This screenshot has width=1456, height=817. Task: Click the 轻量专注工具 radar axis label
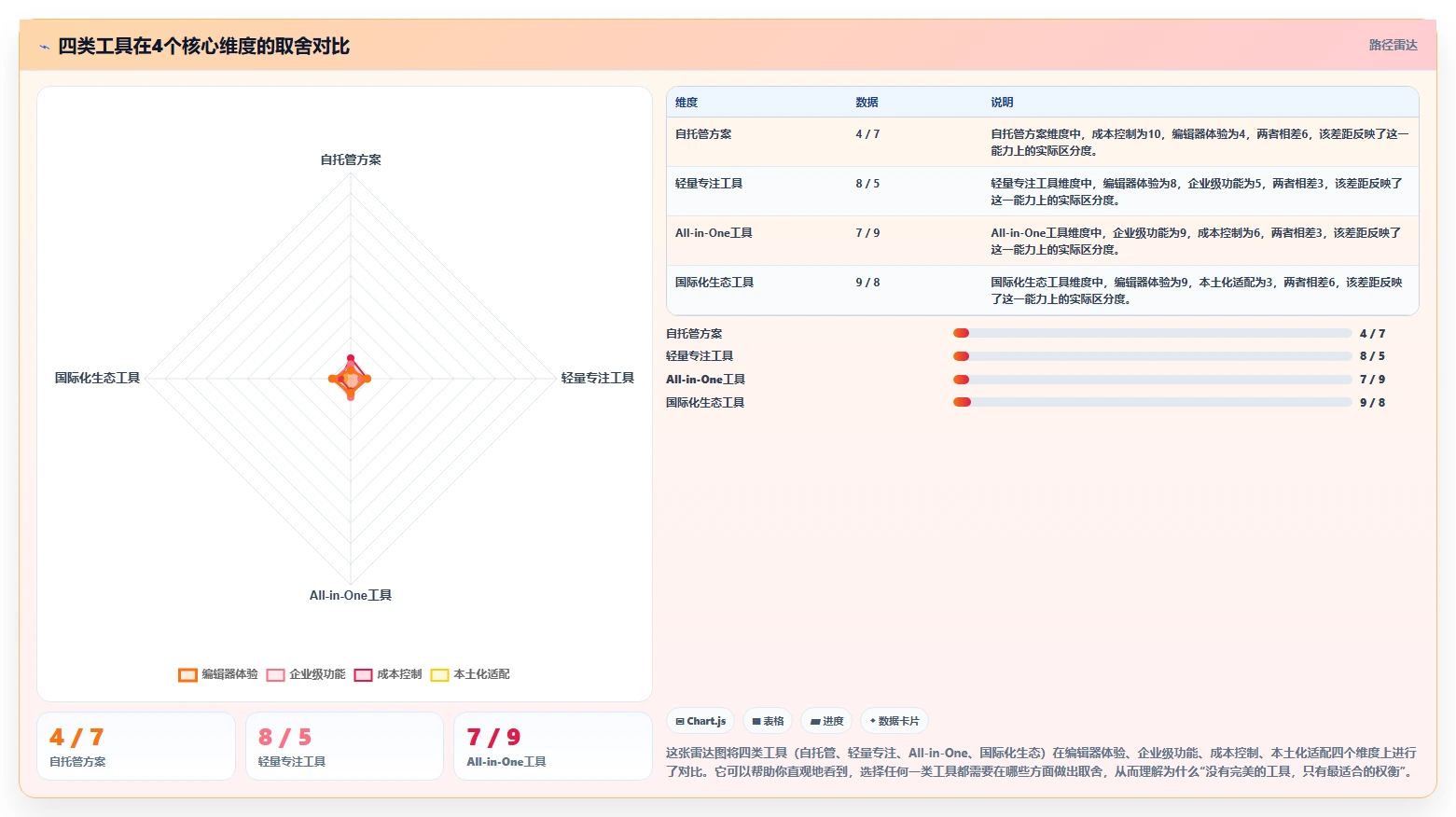click(598, 378)
